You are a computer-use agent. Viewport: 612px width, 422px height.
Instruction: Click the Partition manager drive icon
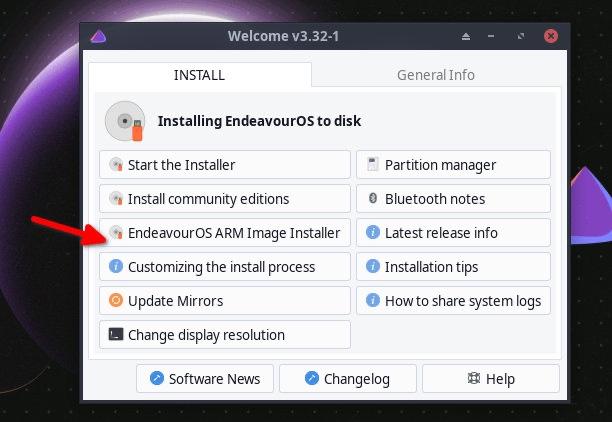373,165
